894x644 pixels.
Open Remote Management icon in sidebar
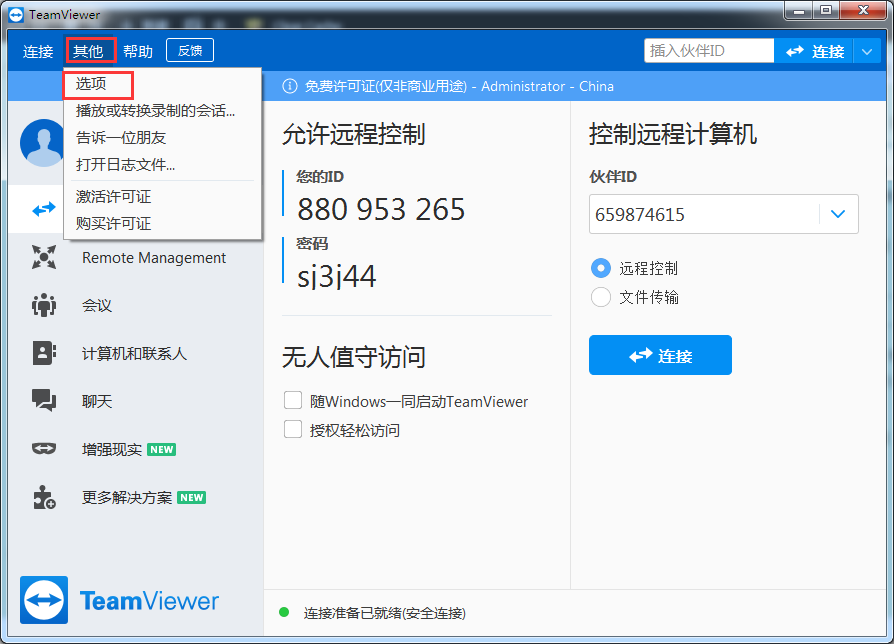[44, 257]
